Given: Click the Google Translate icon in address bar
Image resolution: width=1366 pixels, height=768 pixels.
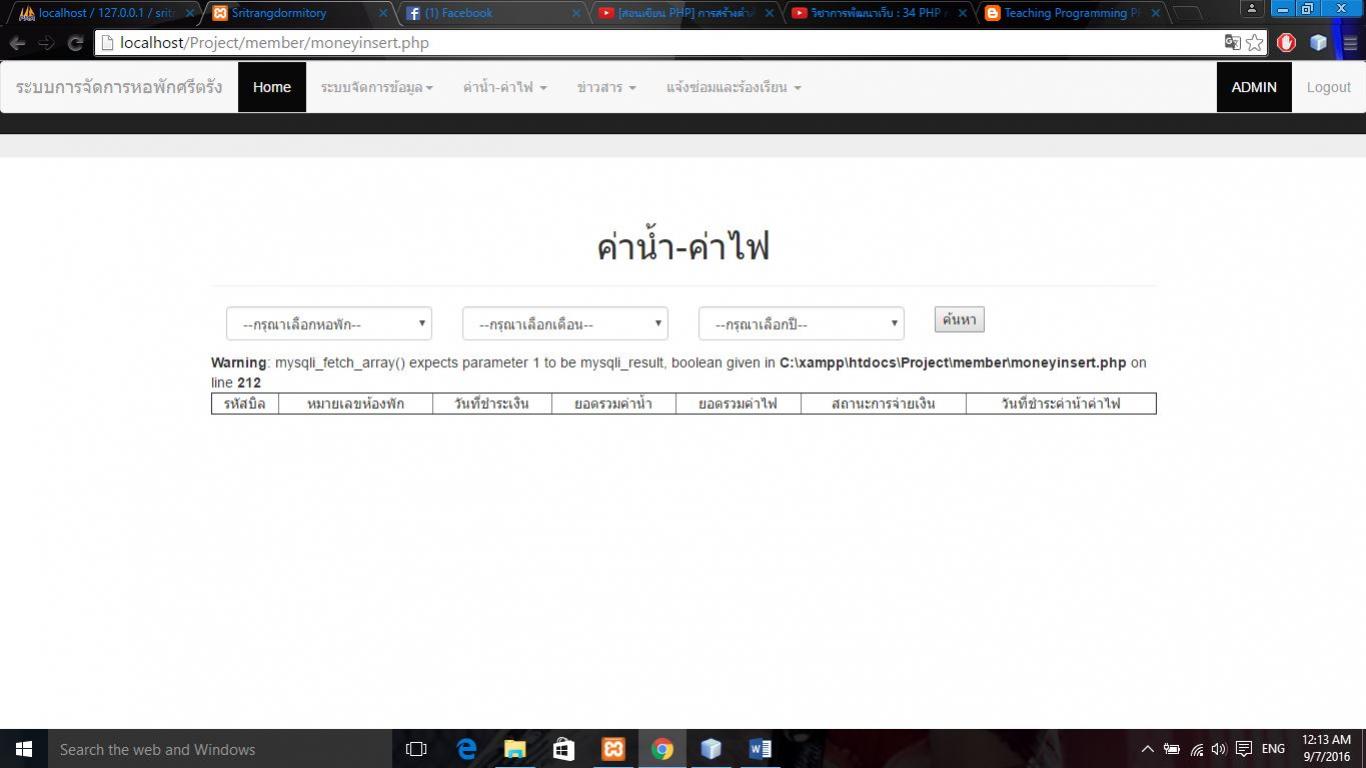Looking at the screenshot, I should tap(1233, 43).
